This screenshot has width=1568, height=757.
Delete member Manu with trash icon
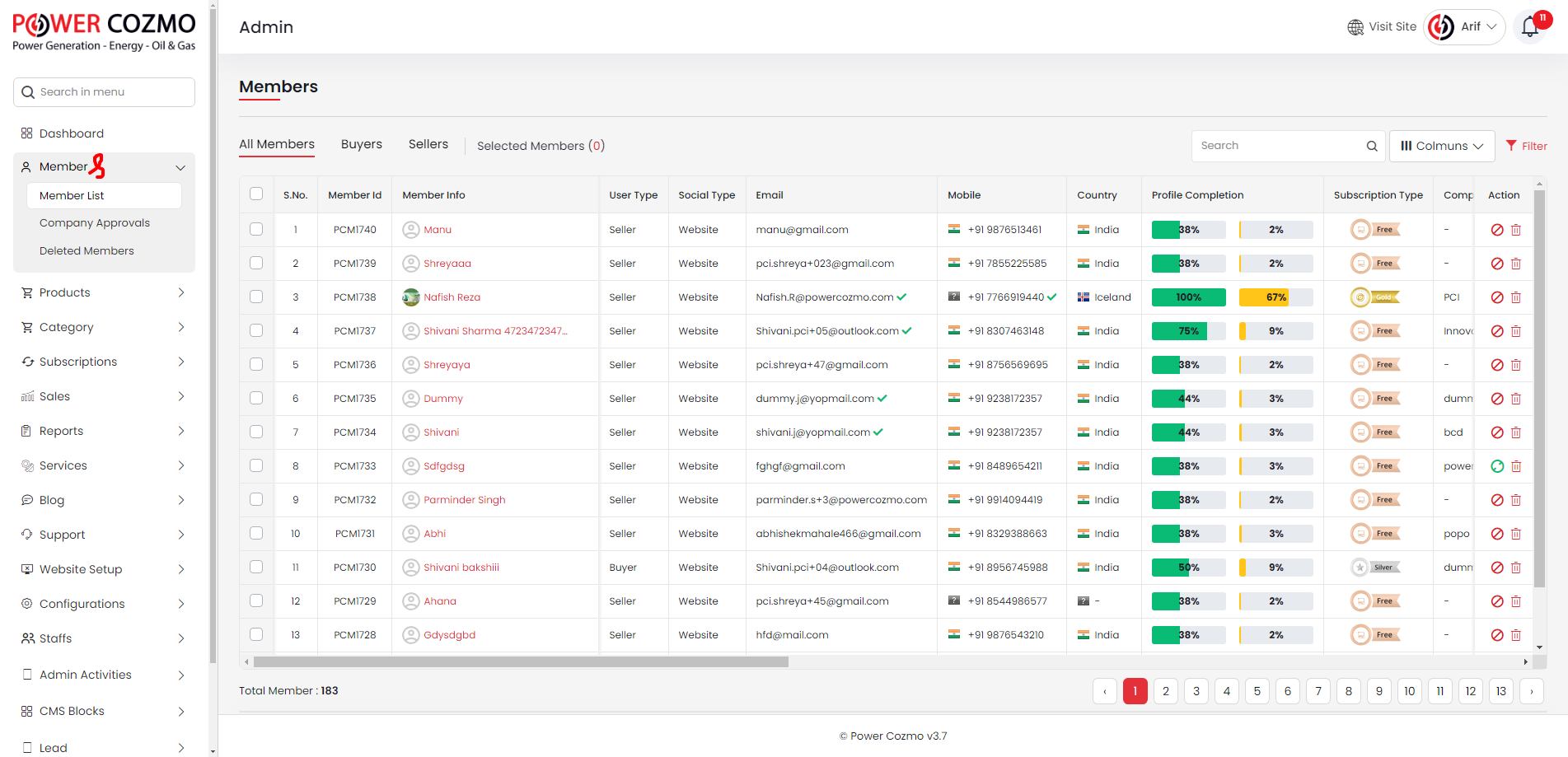tap(1516, 230)
